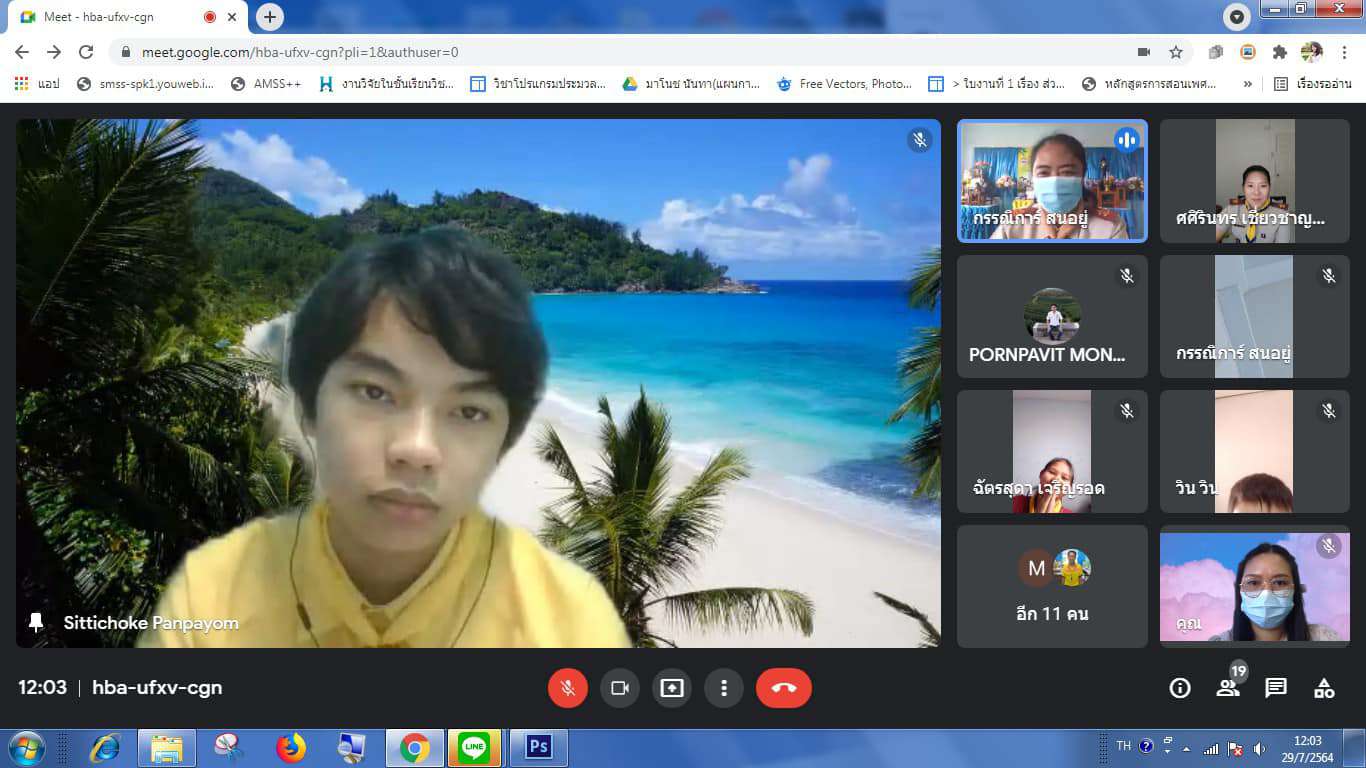Bookmark this page with the star icon
This screenshot has height=768, width=1366.
tap(1176, 52)
